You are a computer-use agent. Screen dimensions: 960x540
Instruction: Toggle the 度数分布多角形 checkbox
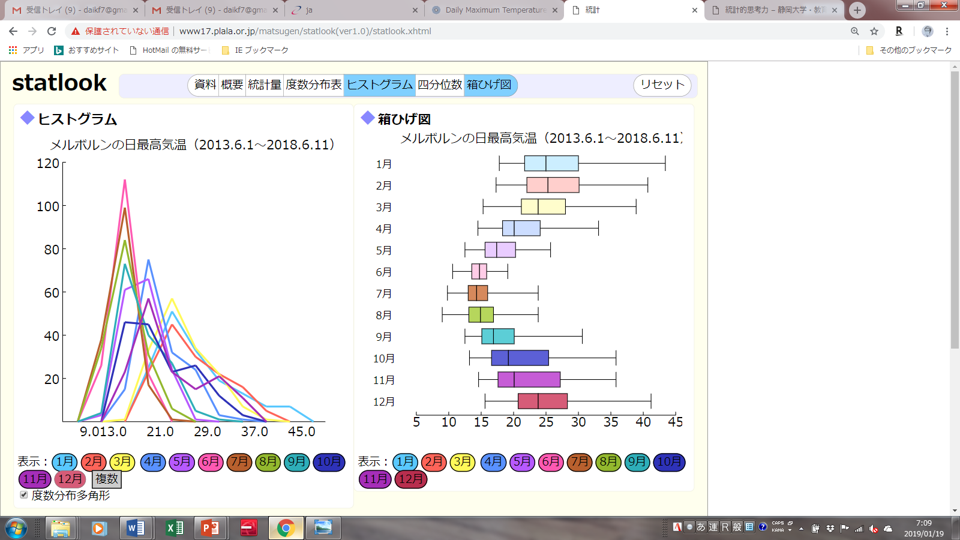[24, 495]
